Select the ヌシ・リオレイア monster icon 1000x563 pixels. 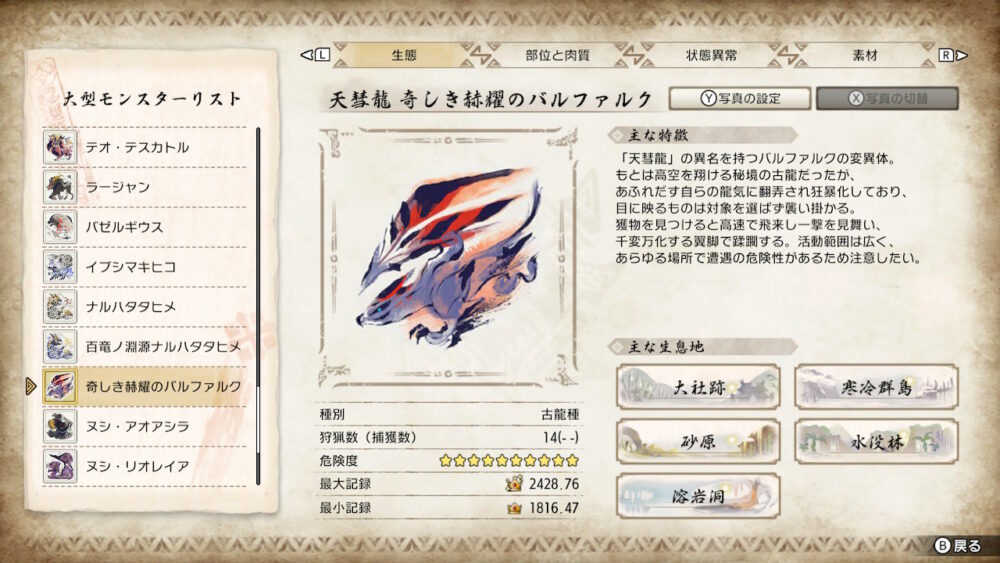[61, 466]
